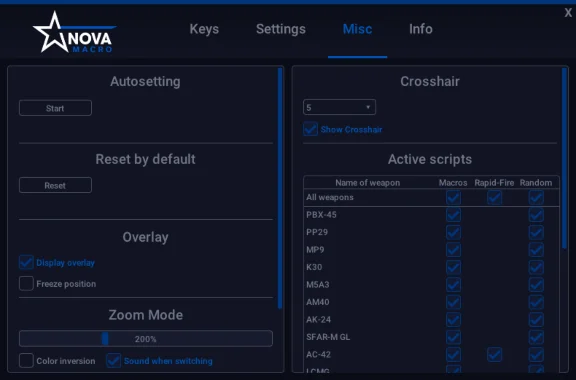Click the Reset by default button
Screen dimensions: 576x380
point(55,185)
